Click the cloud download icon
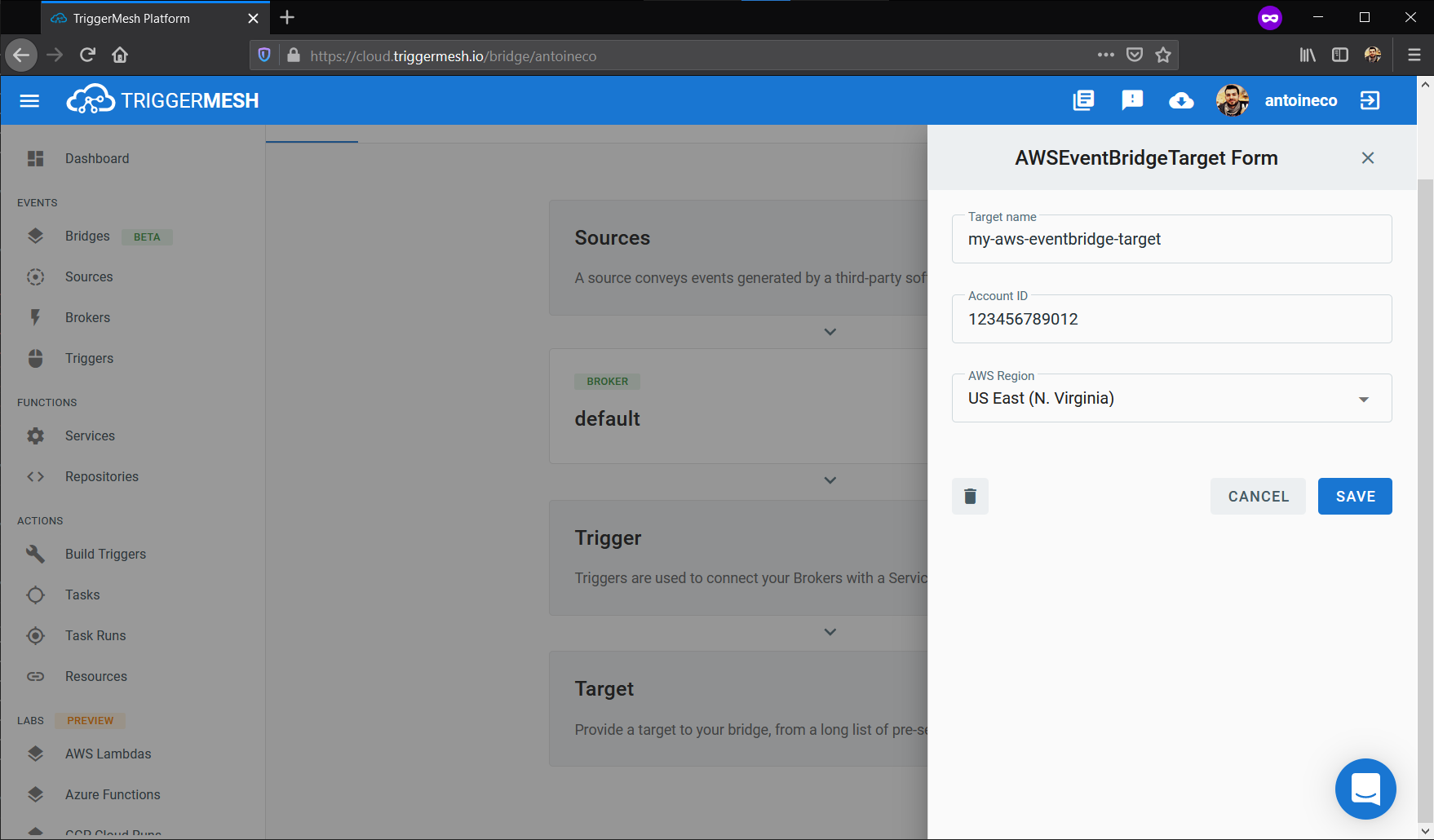This screenshot has height=840, width=1434. (x=1181, y=100)
